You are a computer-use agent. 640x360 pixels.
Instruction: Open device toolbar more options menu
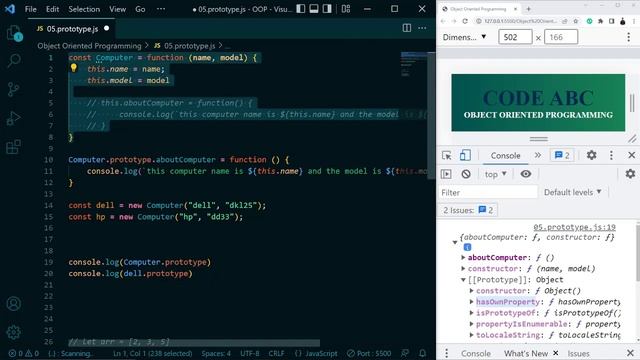click(x=629, y=37)
